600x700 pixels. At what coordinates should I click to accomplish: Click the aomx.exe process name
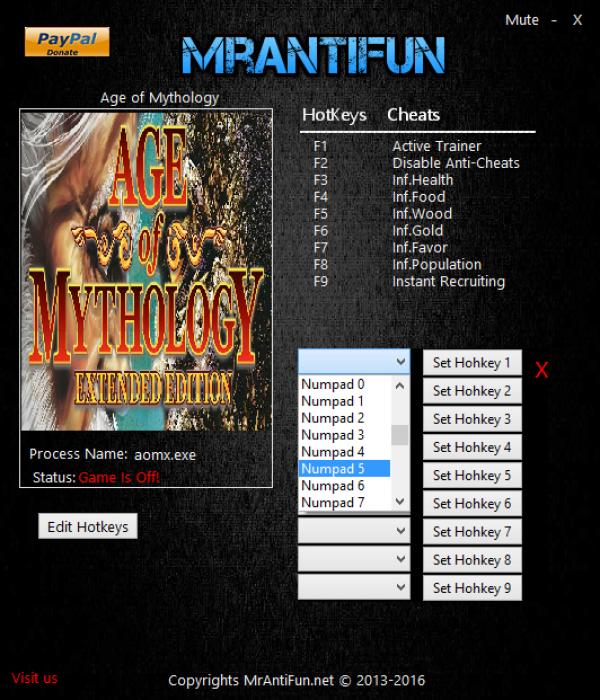point(165,455)
